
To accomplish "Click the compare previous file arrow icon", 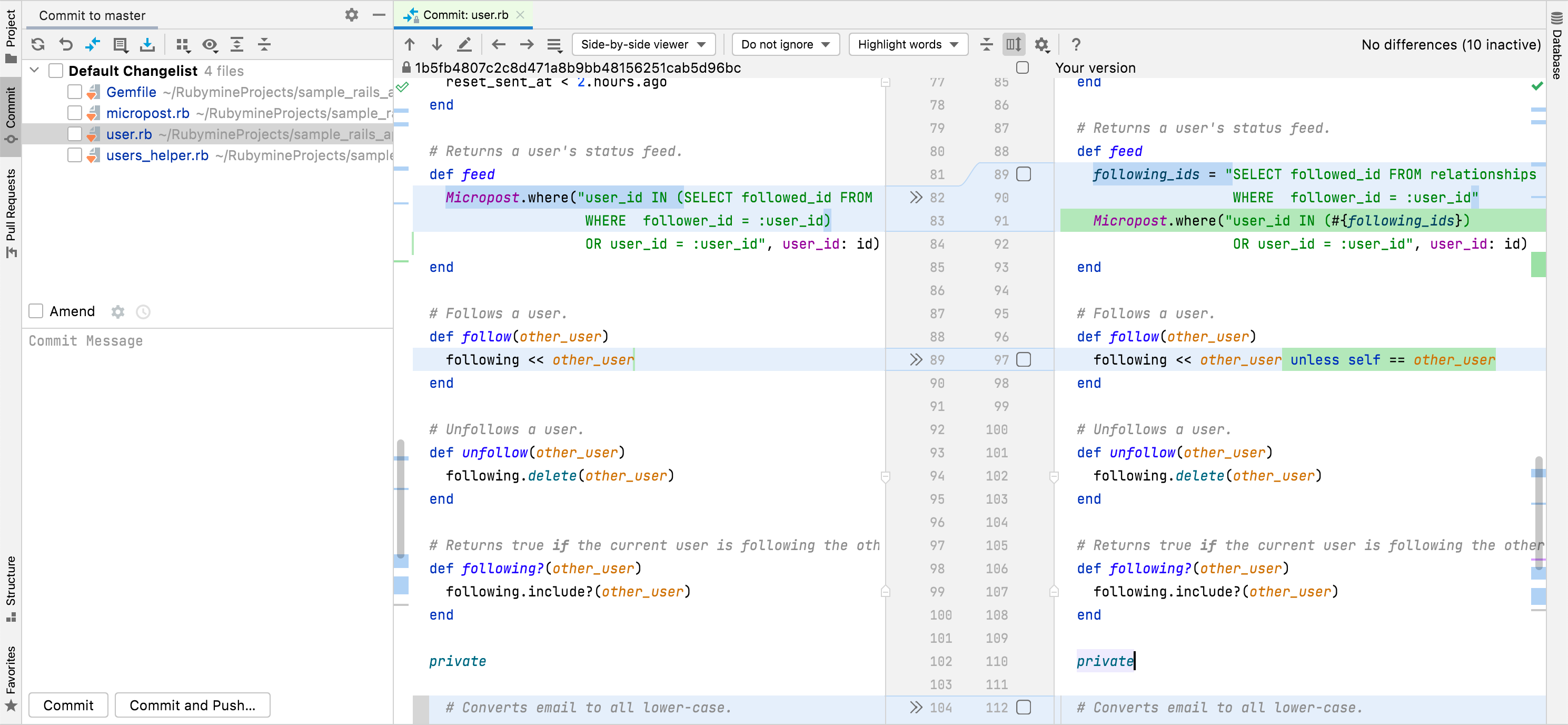I will [499, 44].
